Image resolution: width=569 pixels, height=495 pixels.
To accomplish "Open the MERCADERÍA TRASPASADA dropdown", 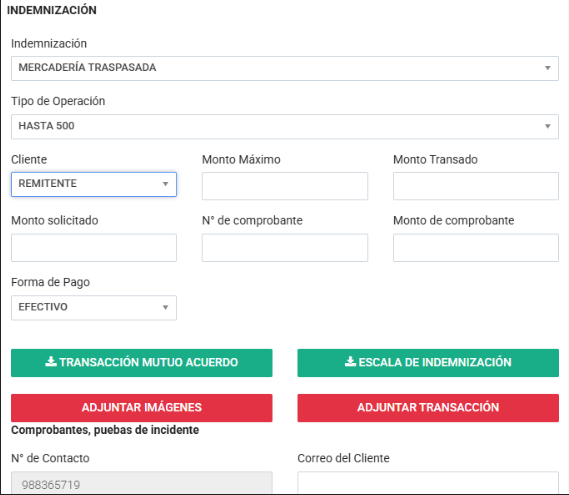I will [285, 68].
